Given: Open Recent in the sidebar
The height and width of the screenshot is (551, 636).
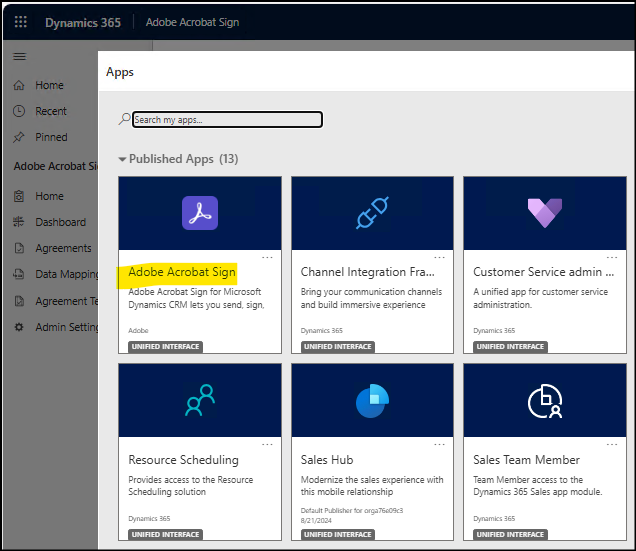Looking at the screenshot, I should (51, 111).
